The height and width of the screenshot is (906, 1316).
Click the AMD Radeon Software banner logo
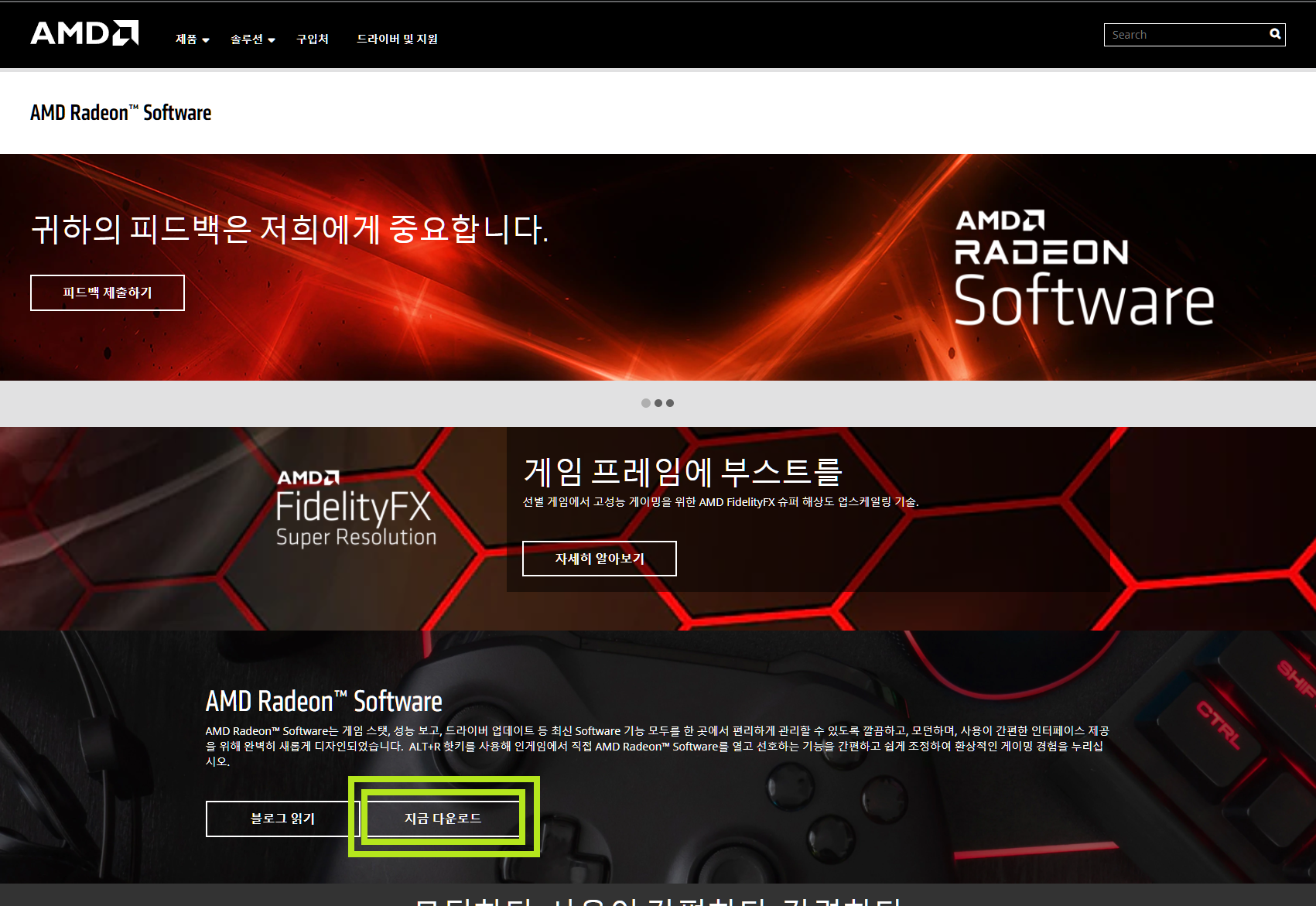coord(1084,268)
